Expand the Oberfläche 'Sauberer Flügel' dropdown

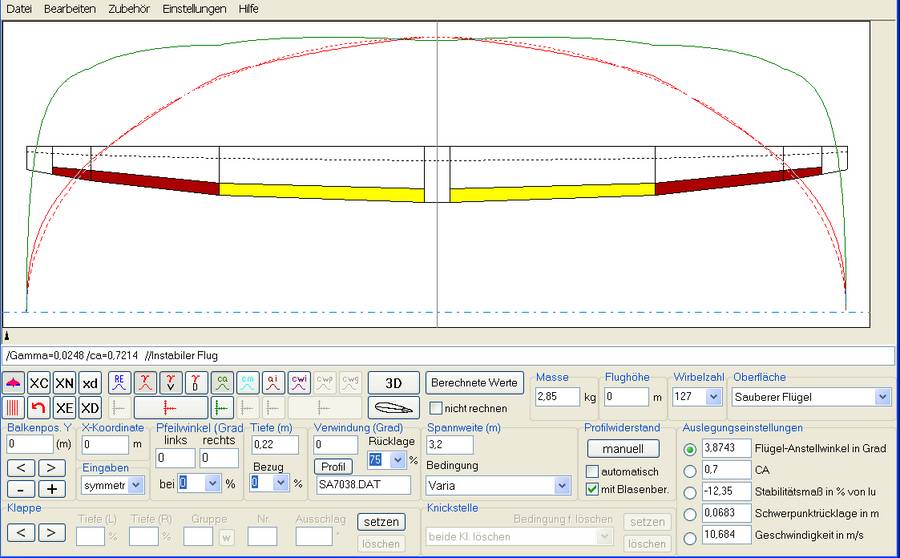pos(881,397)
